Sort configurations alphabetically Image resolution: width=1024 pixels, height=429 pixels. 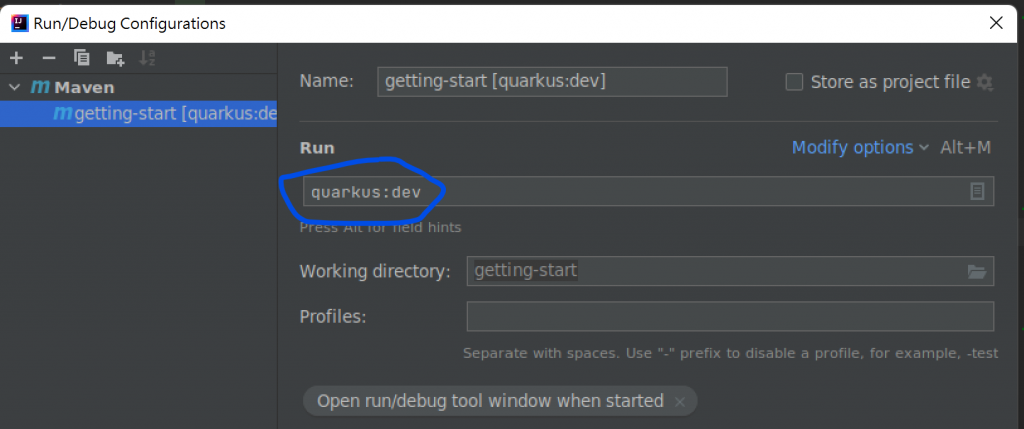(x=148, y=58)
